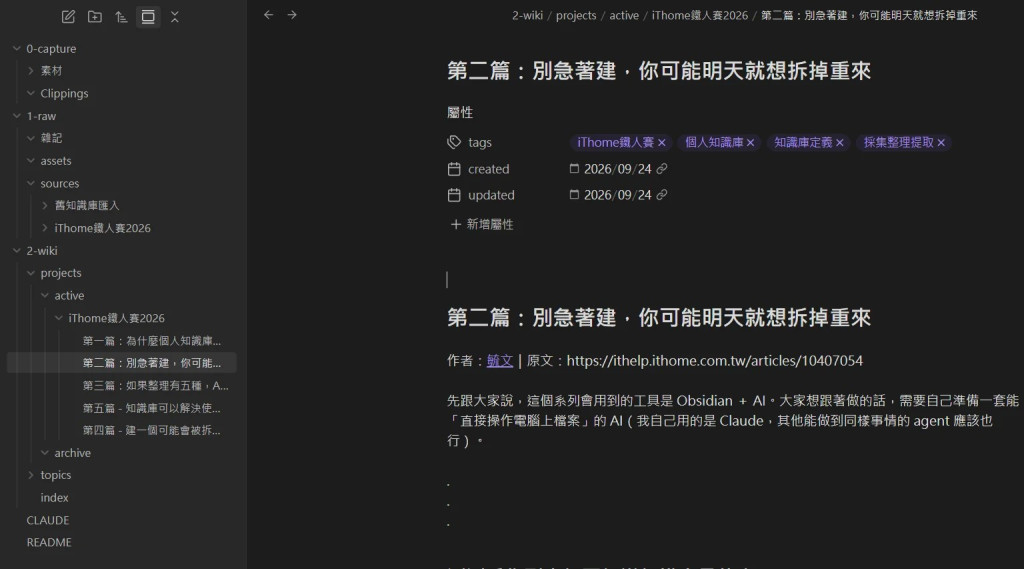Collapse the 2-wiki folder
Screen dimensions: 1024x569
[x=17, y=250]
